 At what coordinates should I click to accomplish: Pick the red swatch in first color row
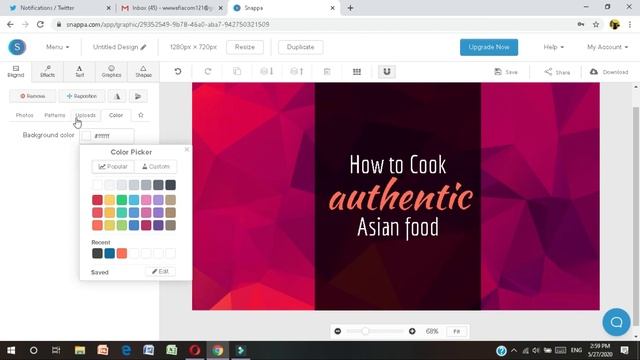(x=97, y=200)
